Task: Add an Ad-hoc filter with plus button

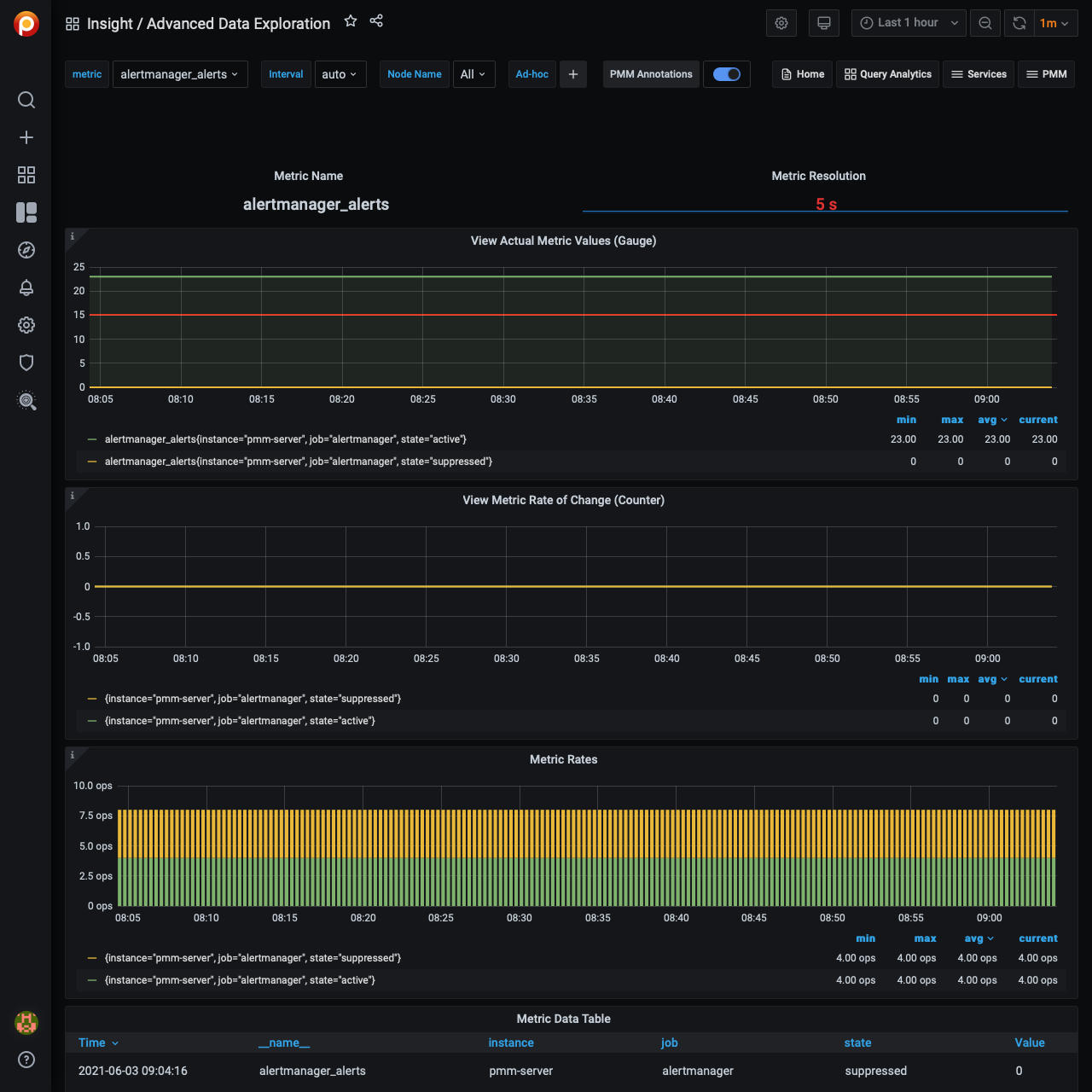Action: 573,74
